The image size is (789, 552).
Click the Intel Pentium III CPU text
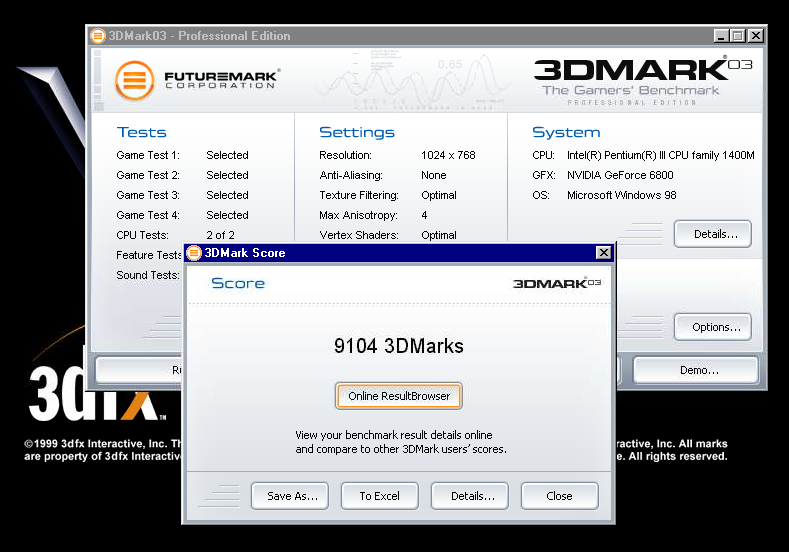pyautogui.click(x=661, y=155)
